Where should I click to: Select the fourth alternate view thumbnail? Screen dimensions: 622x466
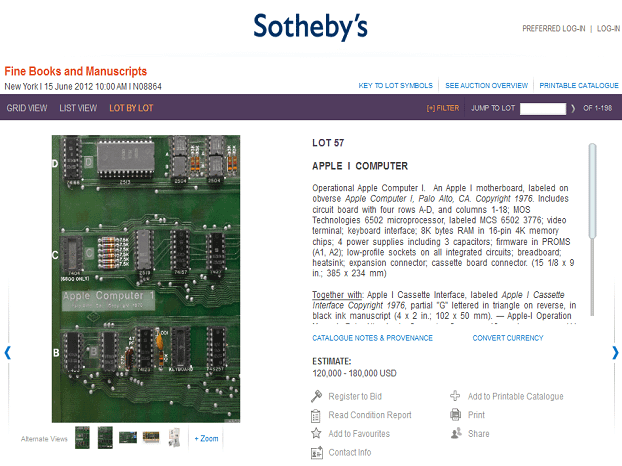(x=151, y=437)
